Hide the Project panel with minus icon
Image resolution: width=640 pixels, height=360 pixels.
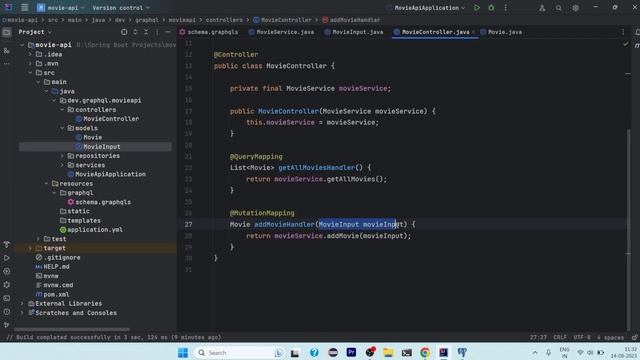pos(168,32)
